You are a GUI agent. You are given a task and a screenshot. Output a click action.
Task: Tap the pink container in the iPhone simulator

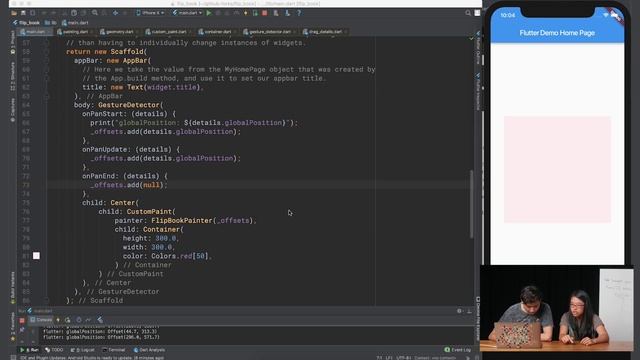click(557, 169)
